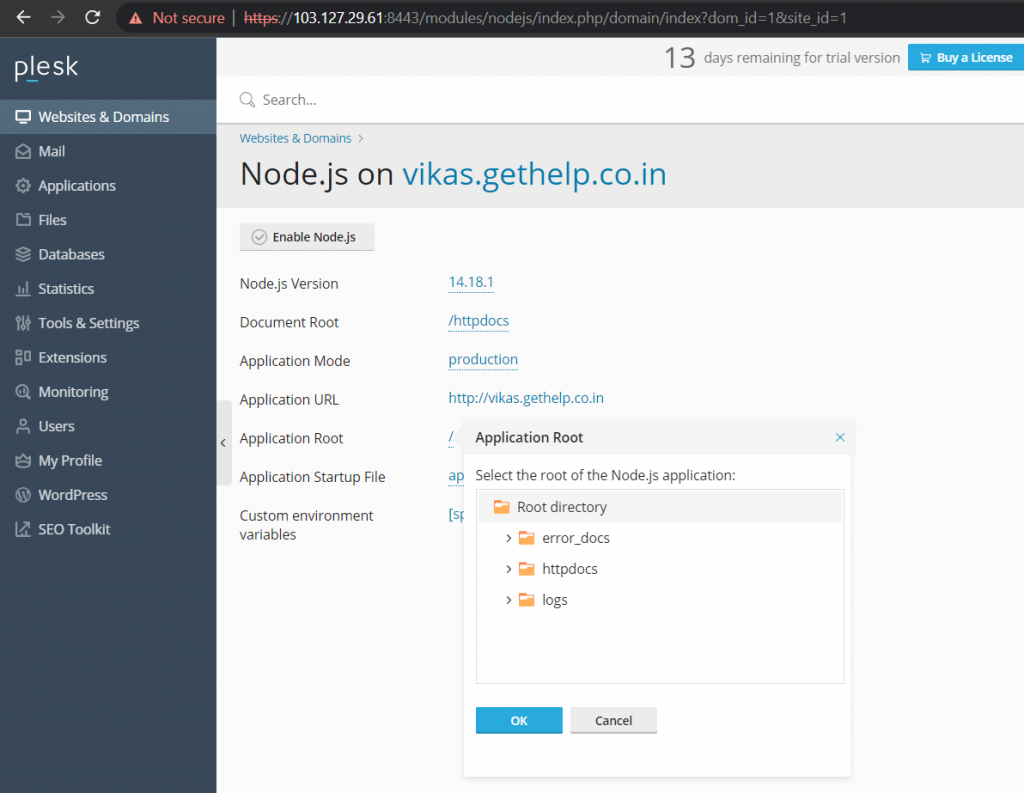Click the Enable Node.js button

(307, 237)
